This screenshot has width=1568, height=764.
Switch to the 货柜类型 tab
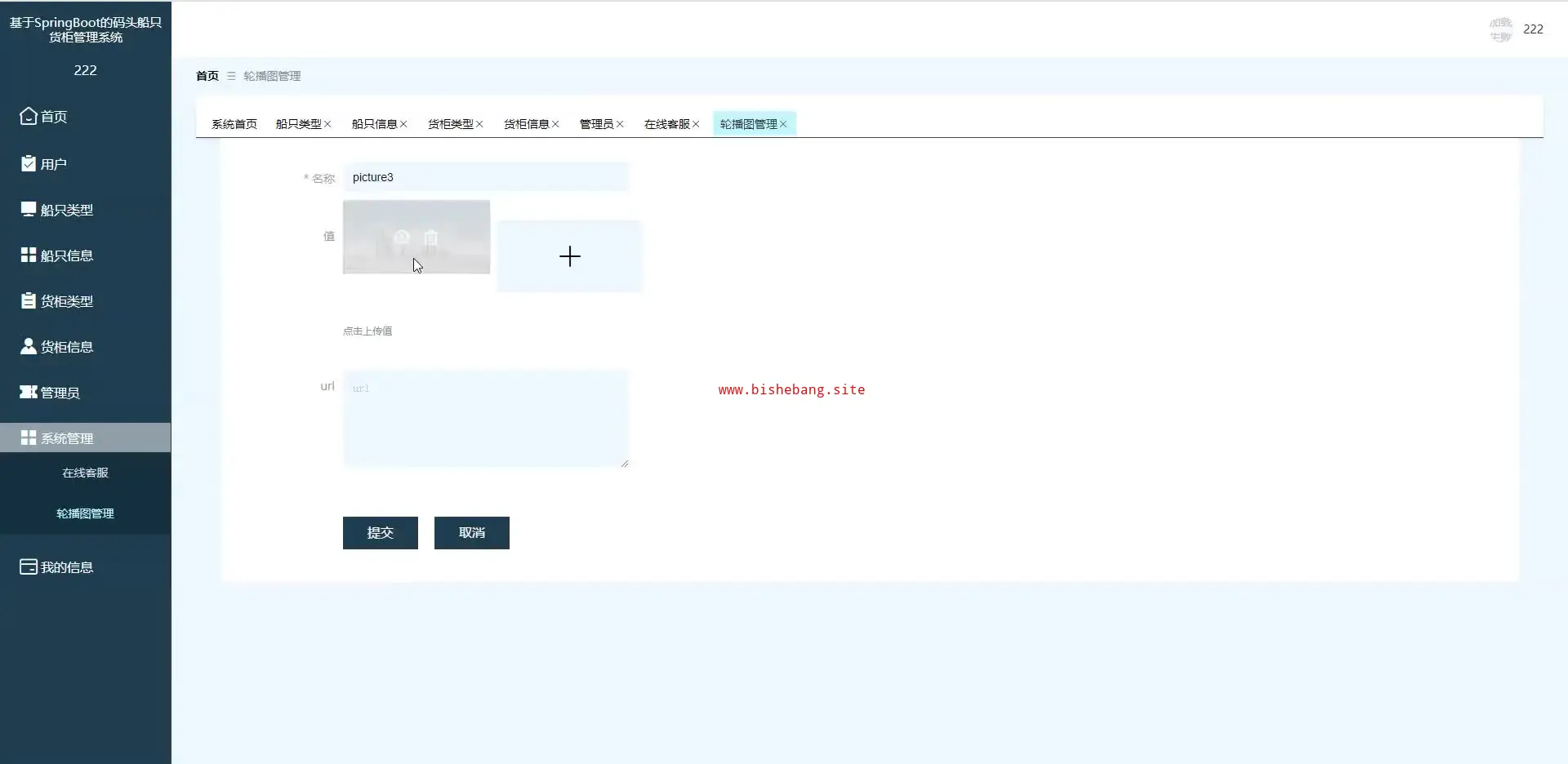pyautogui.click(x=451, y=124)
